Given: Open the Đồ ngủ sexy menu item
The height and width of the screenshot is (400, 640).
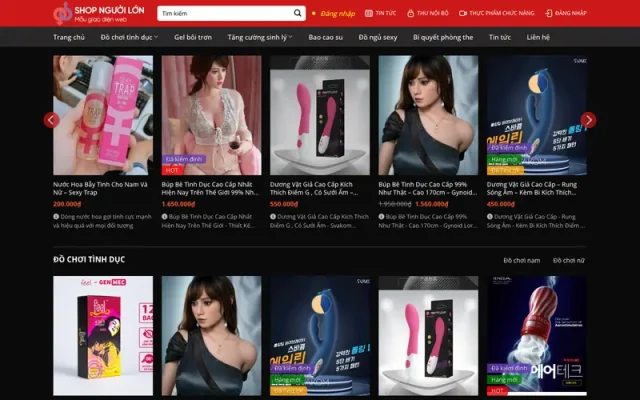Looking at the screenshot, I should (378, 37).
